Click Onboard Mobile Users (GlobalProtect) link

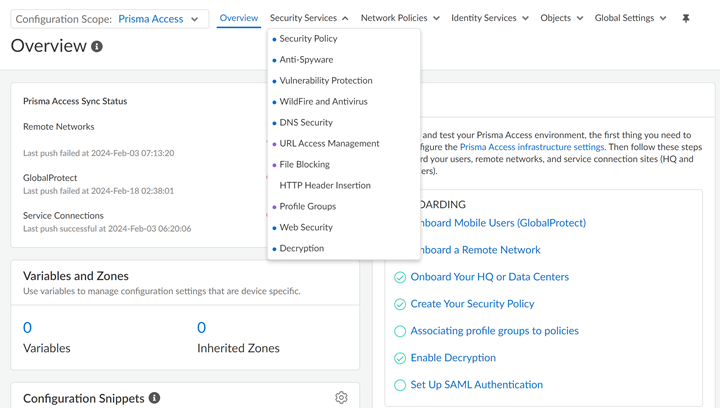click(x=498, y=223)
